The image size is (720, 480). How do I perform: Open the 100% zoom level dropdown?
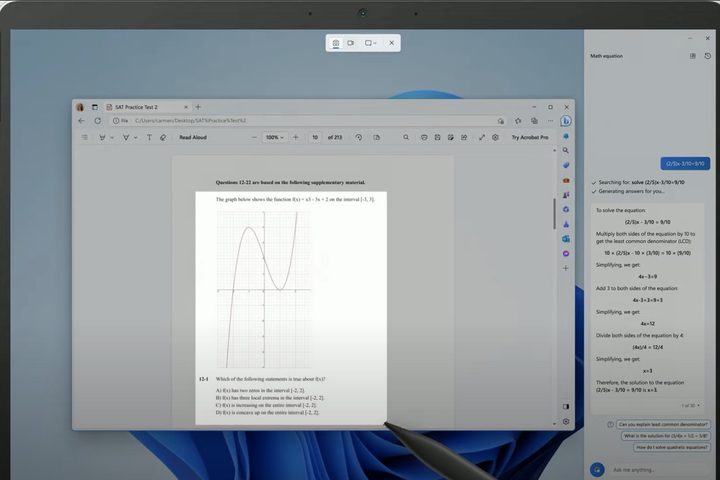pyautogui.click(x=275, y=137)
